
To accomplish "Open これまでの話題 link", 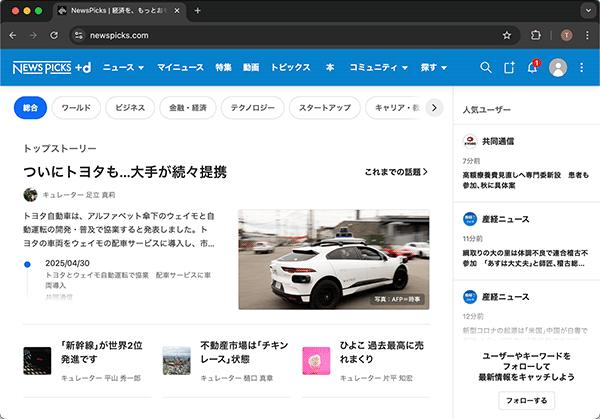I will (x=396, y=172).
